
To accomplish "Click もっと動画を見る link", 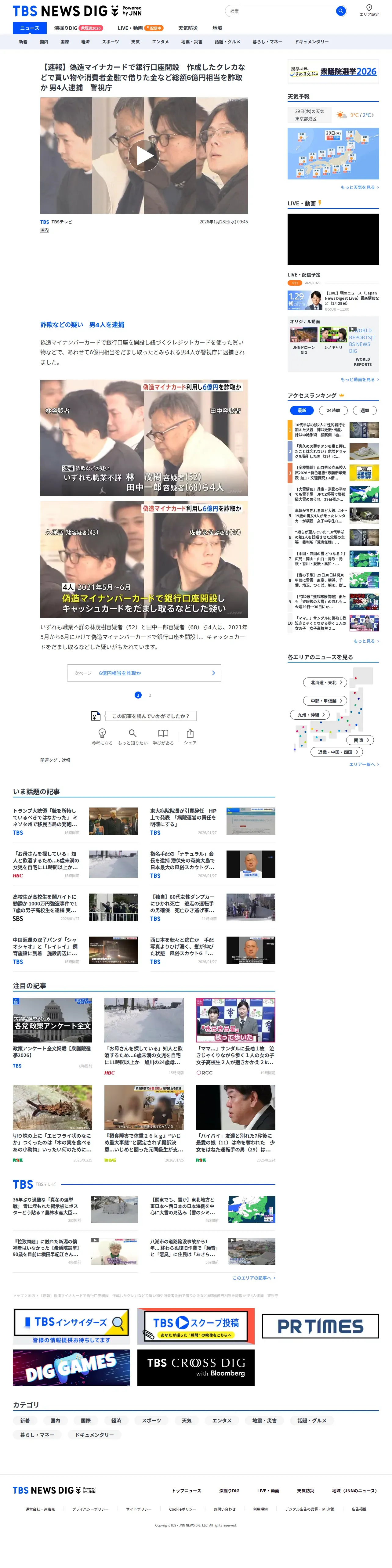I will pos(360,380).
